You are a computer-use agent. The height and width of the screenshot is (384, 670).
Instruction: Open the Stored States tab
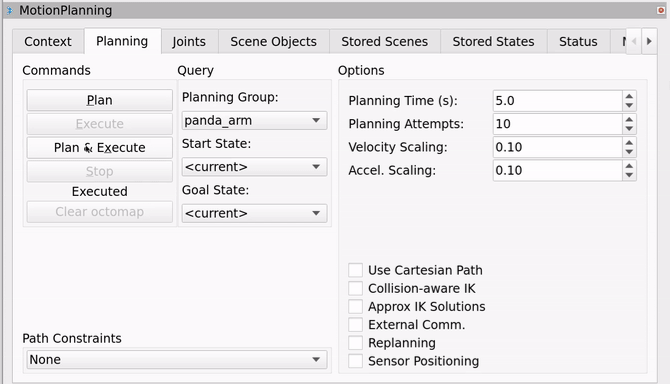tap(494, 41)
